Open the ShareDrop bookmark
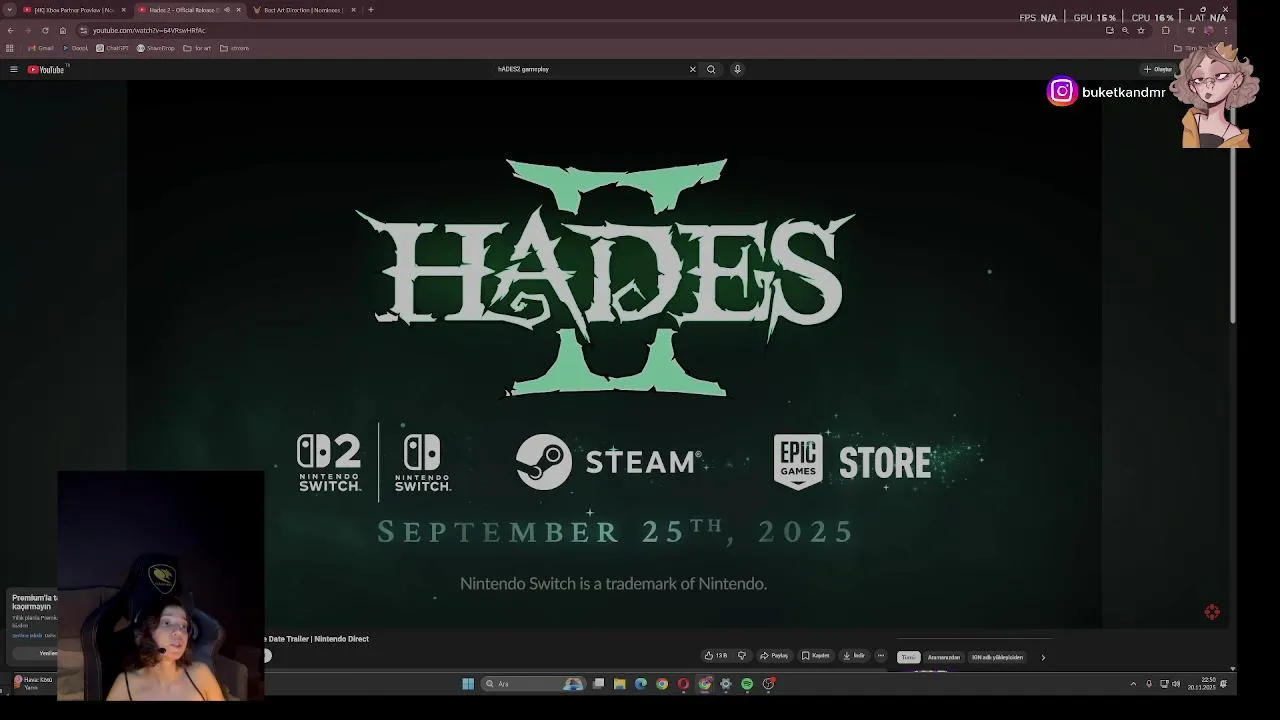Screen dimensions: 1280x720 point(156,48)
